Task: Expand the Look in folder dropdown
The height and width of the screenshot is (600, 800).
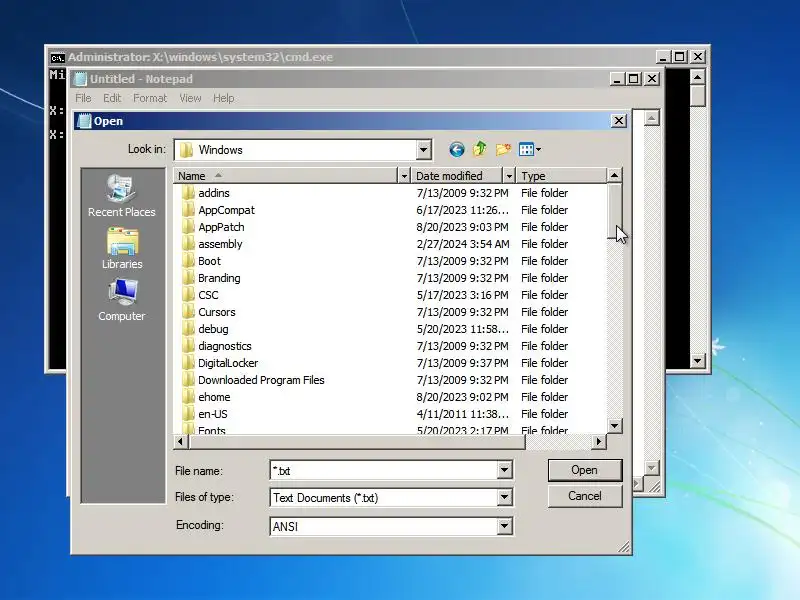Action: (x=423, y=150)
